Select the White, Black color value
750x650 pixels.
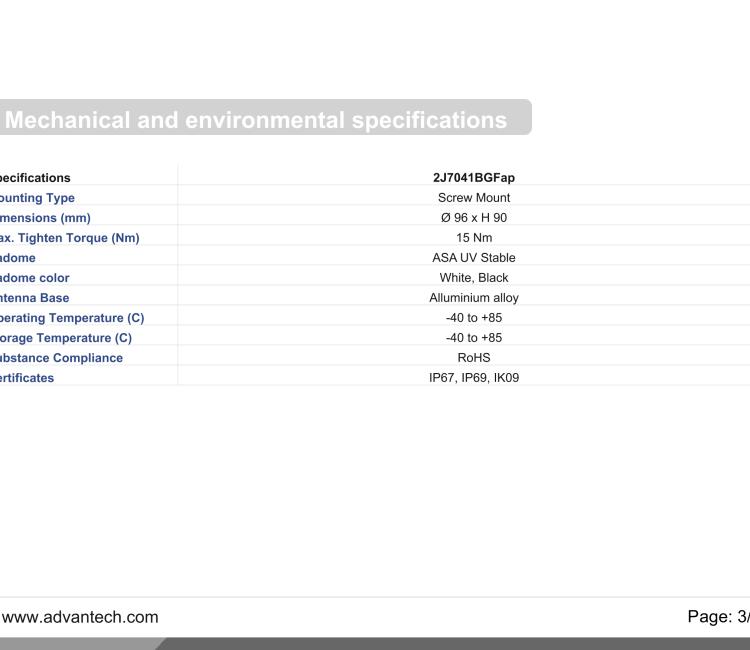[474, 278]
